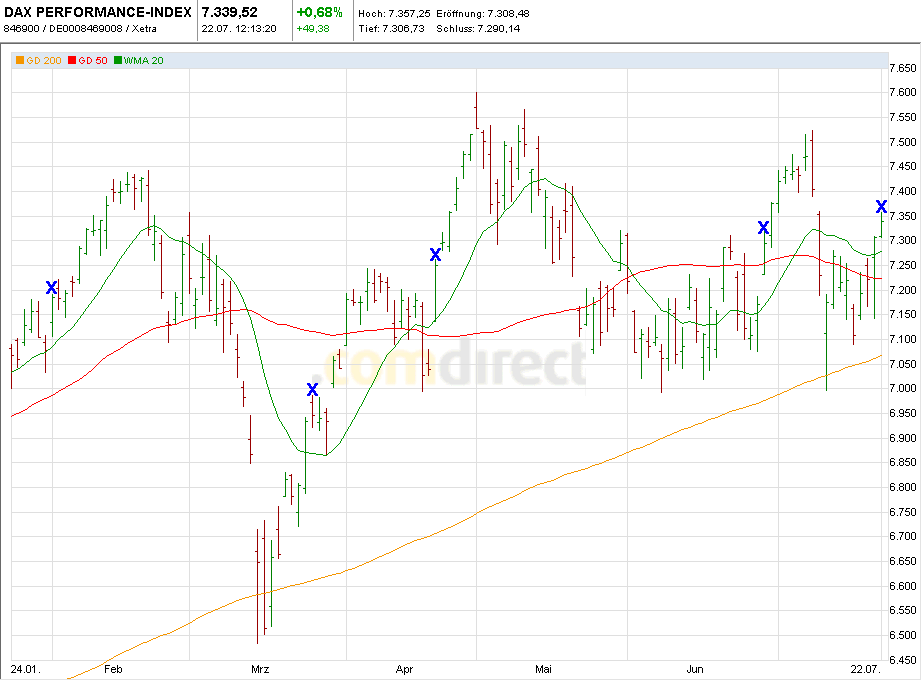Click the 846900 / DE0008469008 / Xetra identifier
The height and width of the screenshot is (680, 922).
pos(80,29)
